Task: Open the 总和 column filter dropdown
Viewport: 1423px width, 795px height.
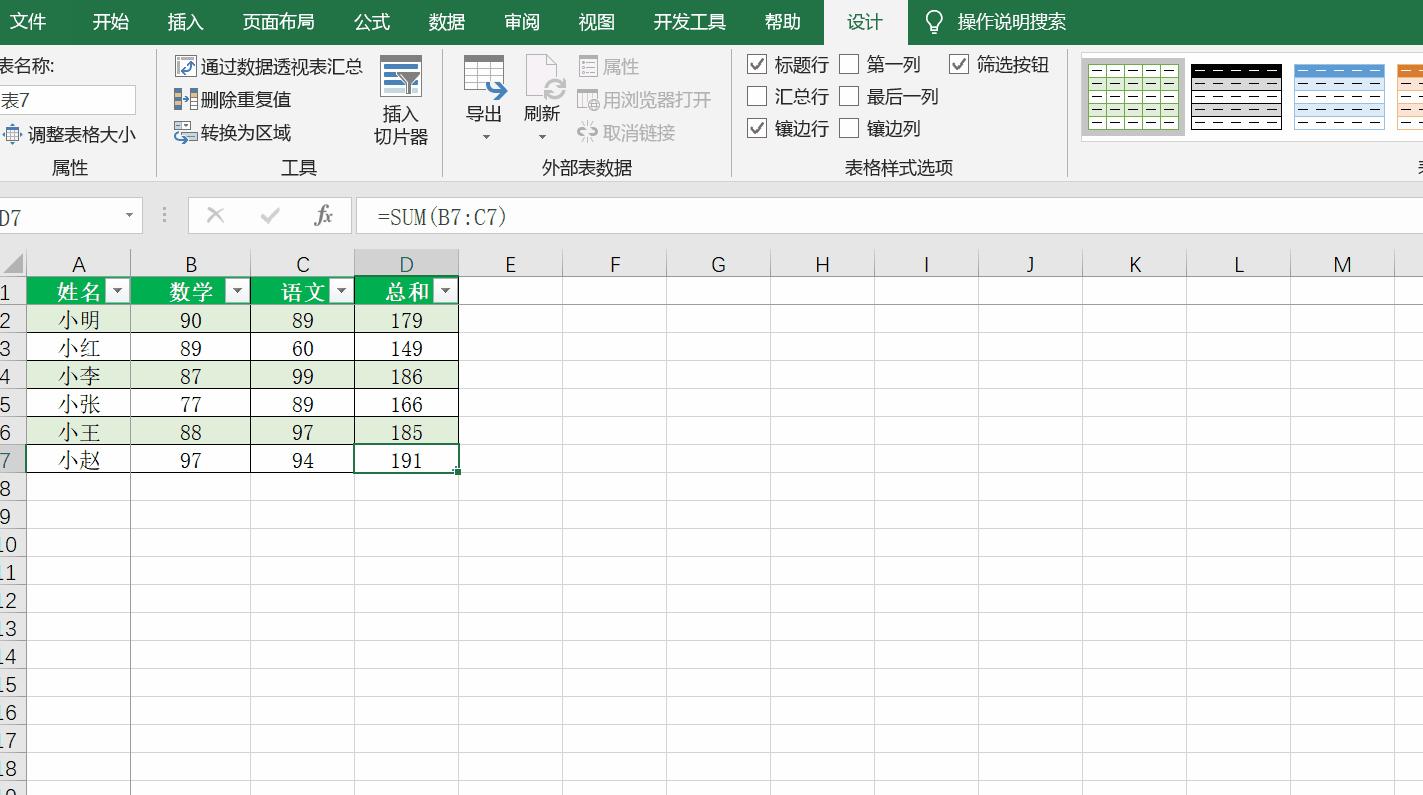Action: click(x=444, y=291)
